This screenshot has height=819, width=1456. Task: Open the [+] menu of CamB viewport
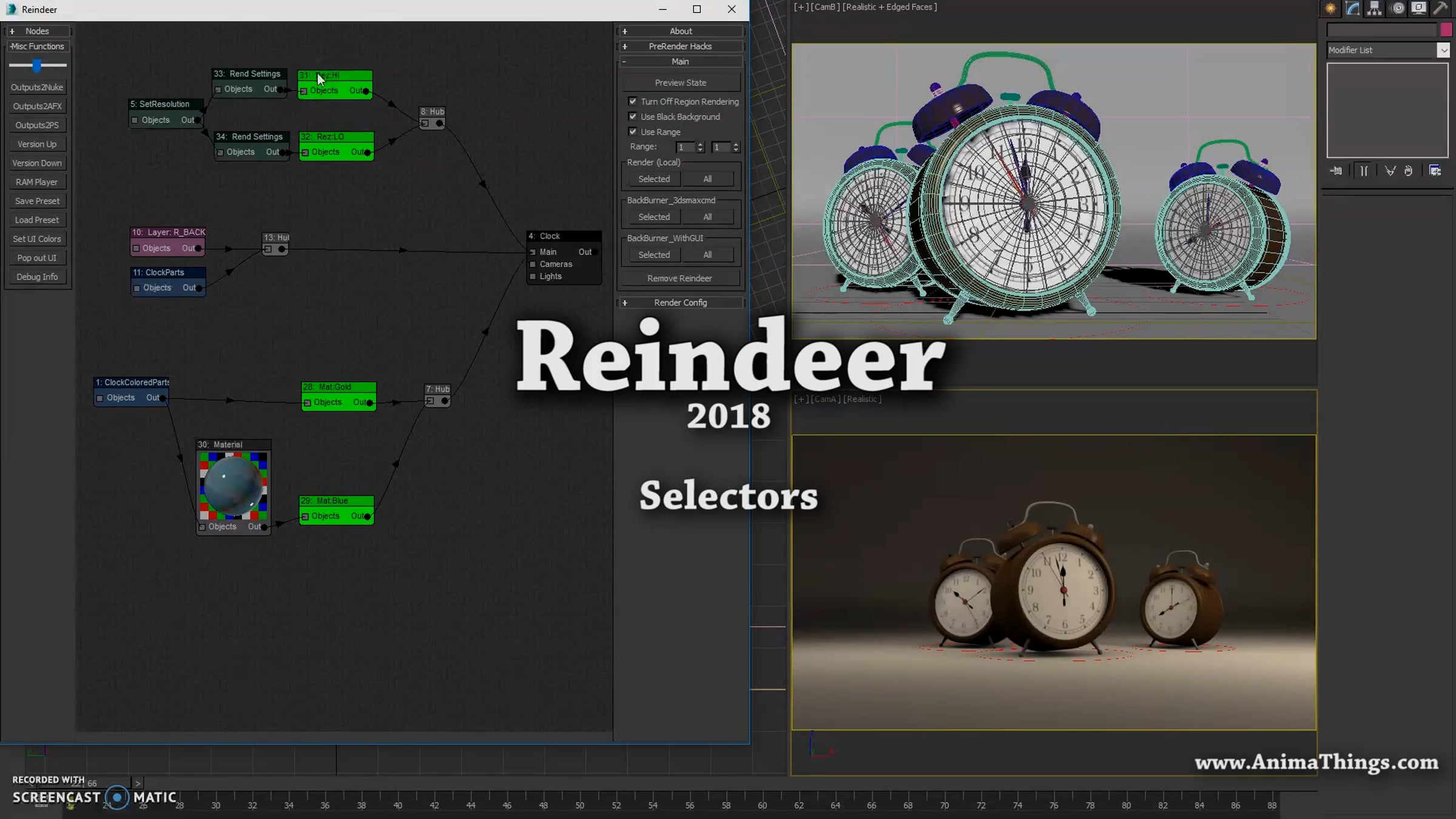pyautogui.click(x=801, y=7)
